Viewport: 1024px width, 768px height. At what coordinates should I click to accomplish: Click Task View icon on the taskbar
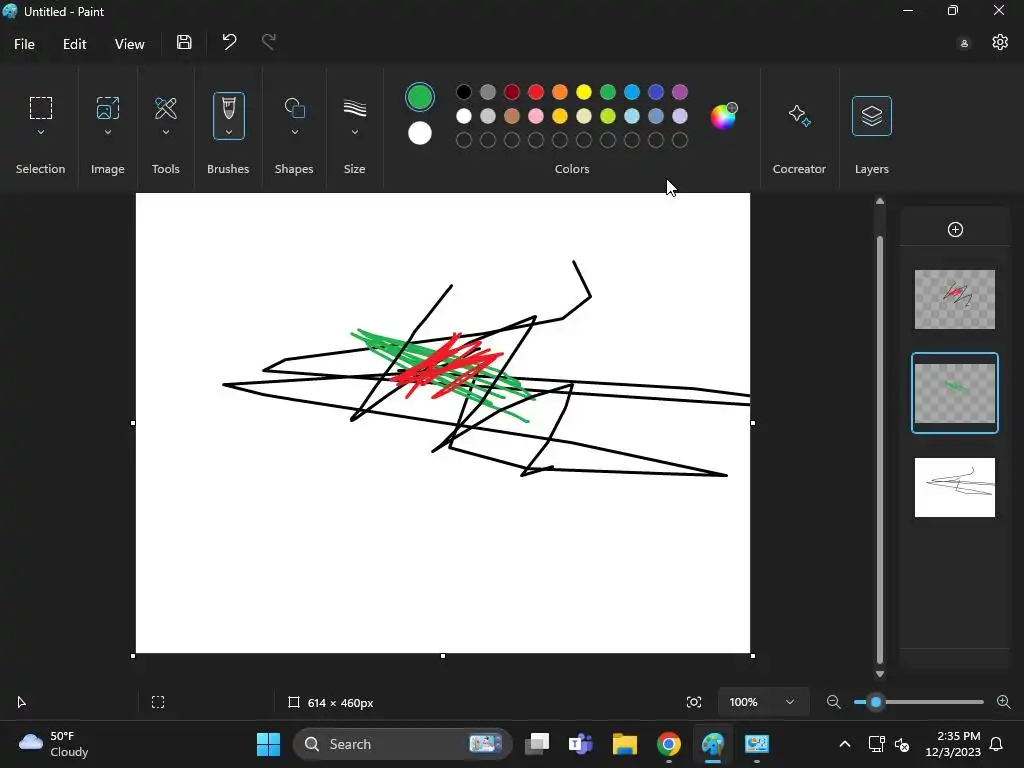[x=537, y=744]
